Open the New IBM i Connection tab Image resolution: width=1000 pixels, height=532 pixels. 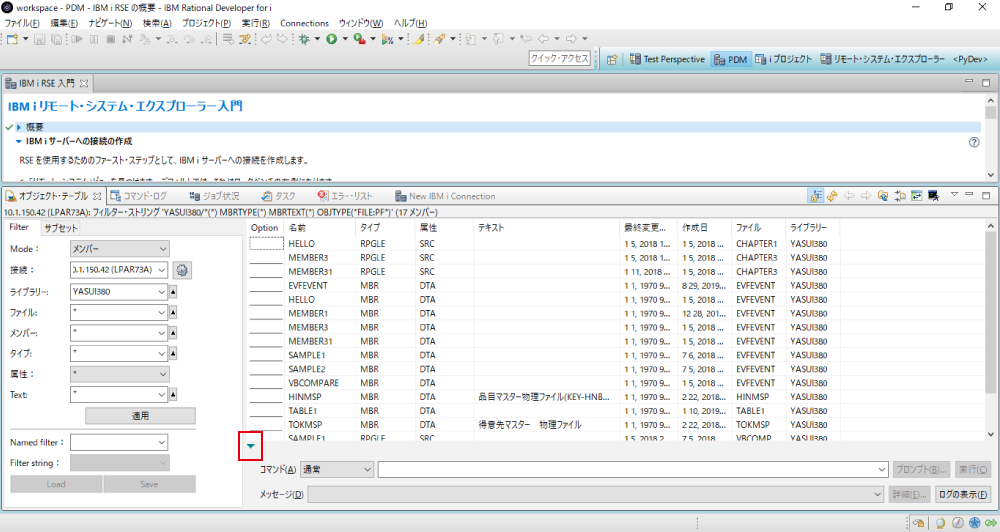coord(445,196)
